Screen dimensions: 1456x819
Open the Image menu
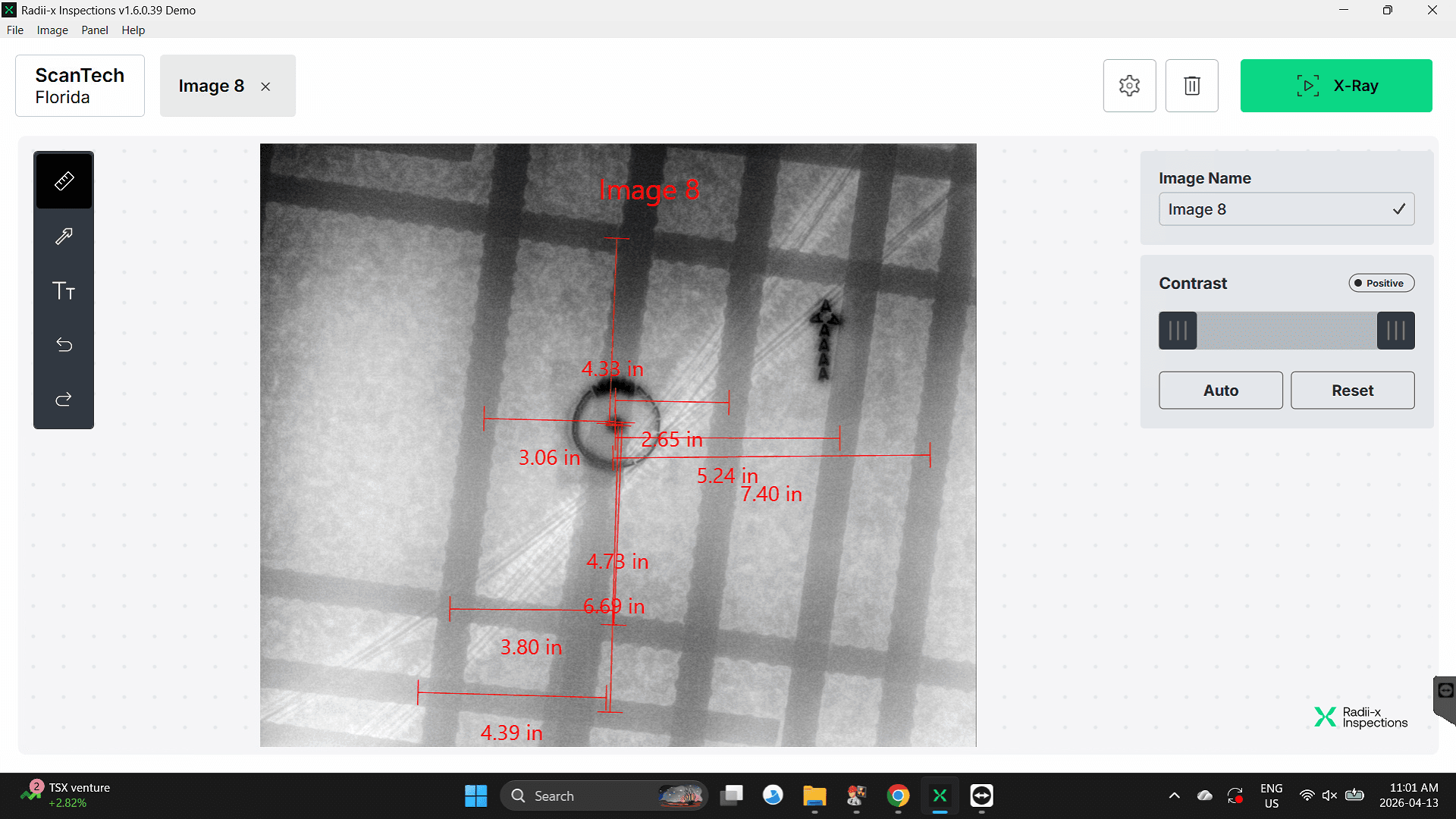(52, 30)
